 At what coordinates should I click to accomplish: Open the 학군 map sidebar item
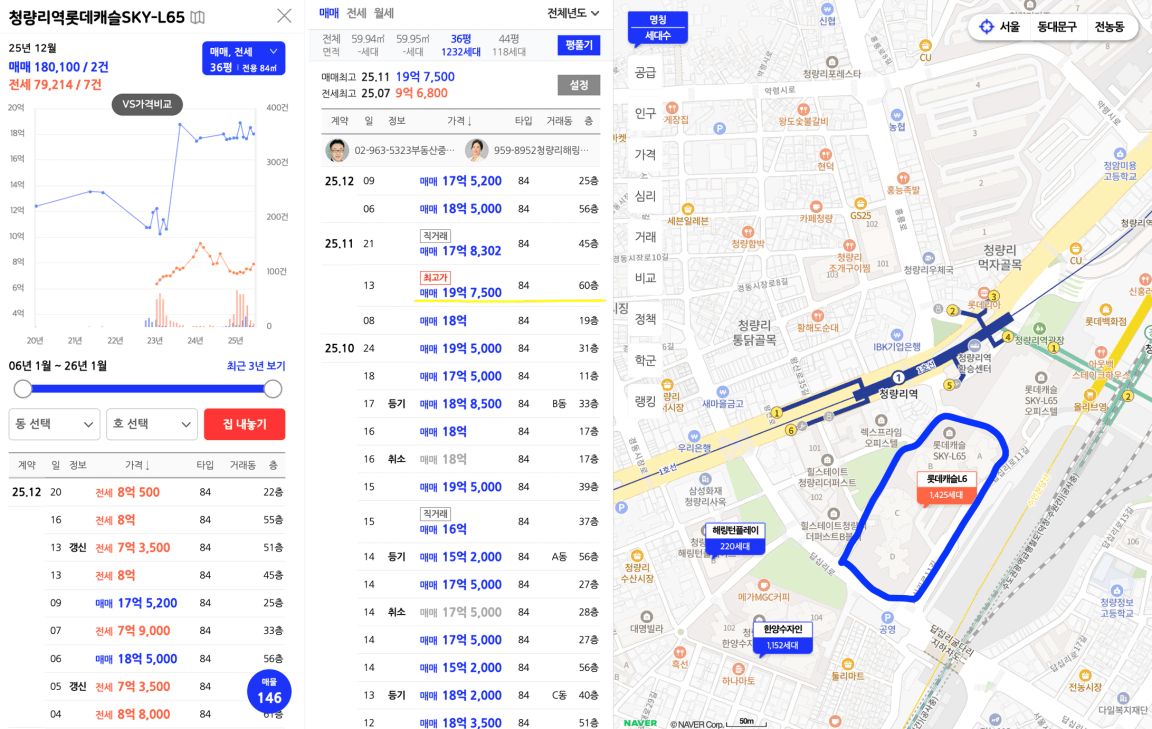(645, 360)
